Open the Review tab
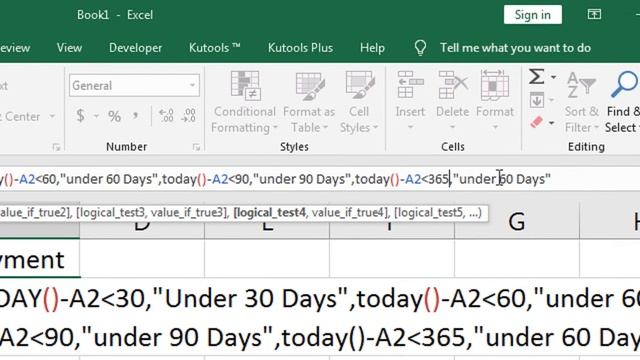The width and height of the screenshot is (640, 360). [15, 48]
